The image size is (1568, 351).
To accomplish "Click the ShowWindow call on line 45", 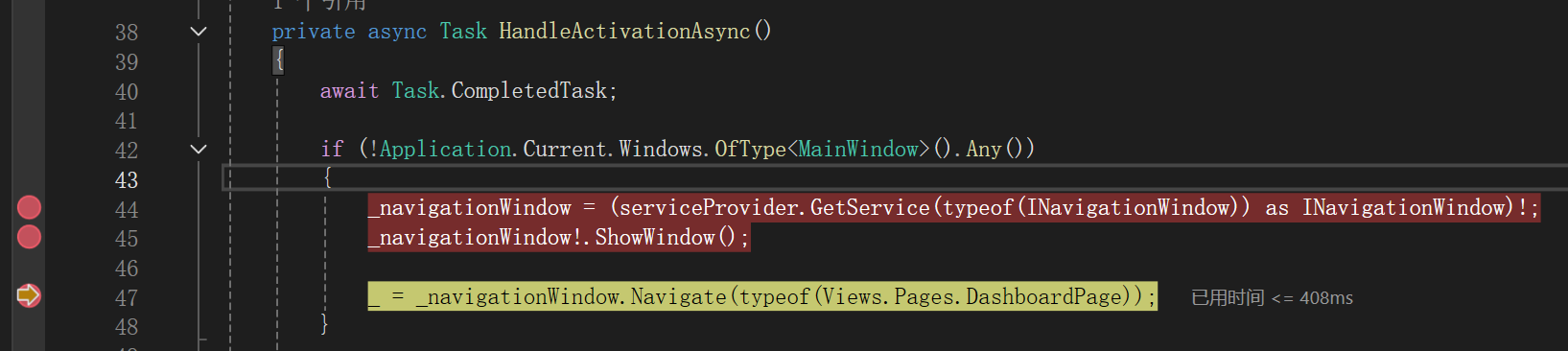I will [655, 238].
